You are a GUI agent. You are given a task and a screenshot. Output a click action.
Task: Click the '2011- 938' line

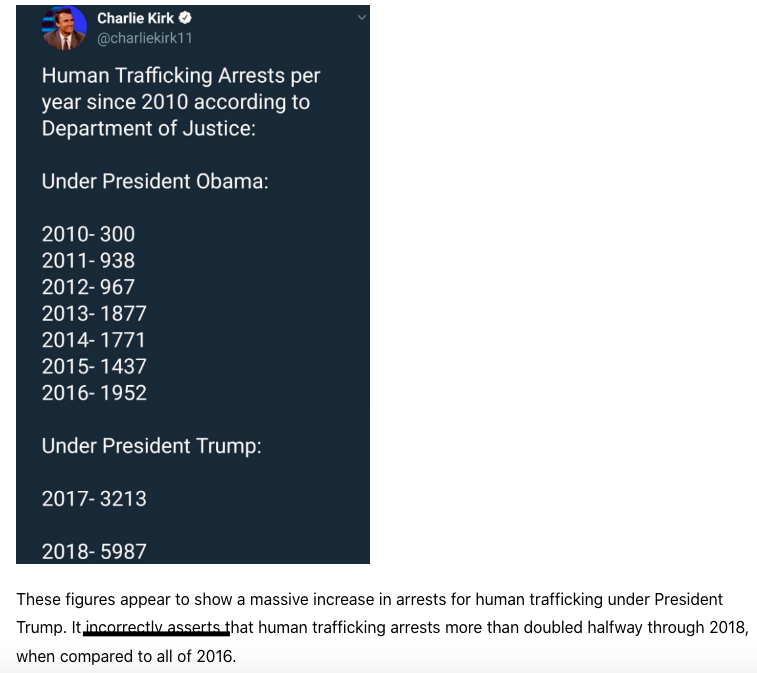point(88,261)
